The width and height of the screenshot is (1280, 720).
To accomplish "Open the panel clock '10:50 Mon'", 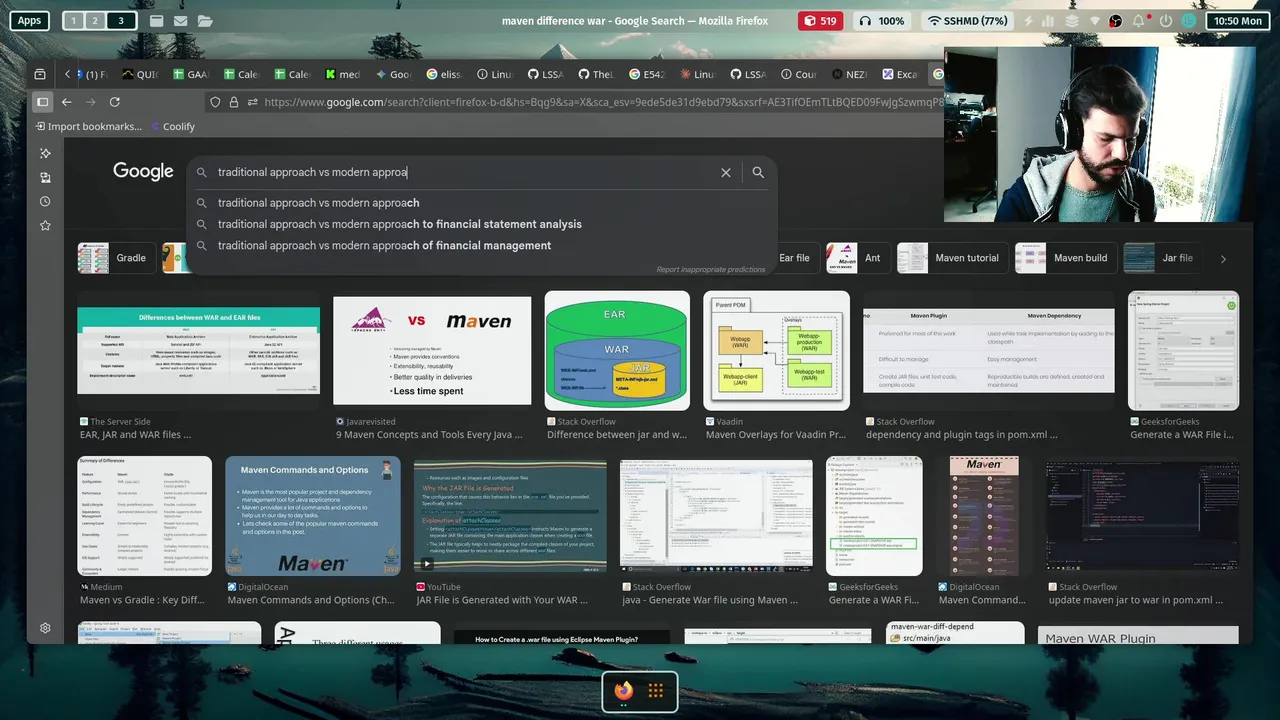I will (1238, 21).
